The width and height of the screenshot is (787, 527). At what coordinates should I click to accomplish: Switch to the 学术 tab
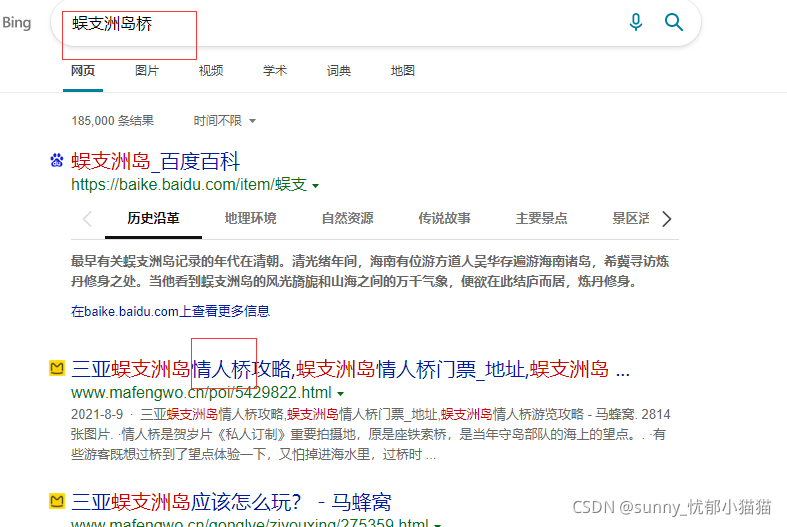[275, 71]
